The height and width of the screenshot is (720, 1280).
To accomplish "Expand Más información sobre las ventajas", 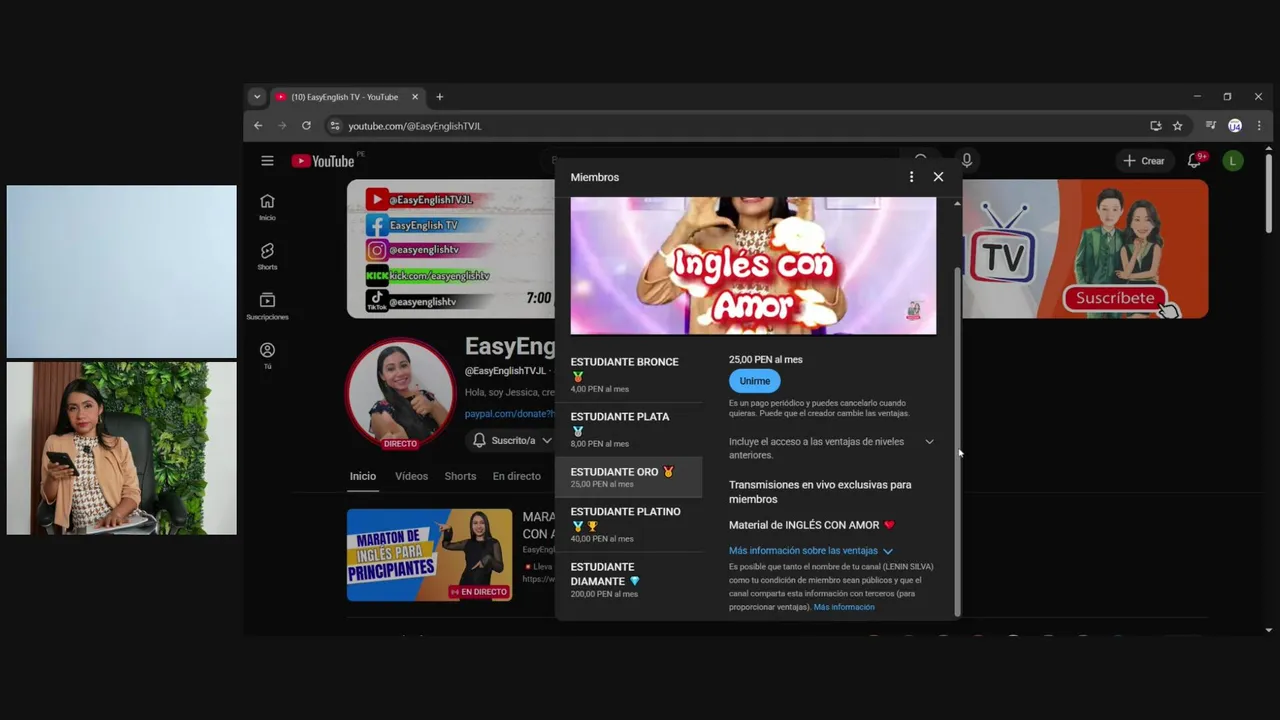I will 811,551.
